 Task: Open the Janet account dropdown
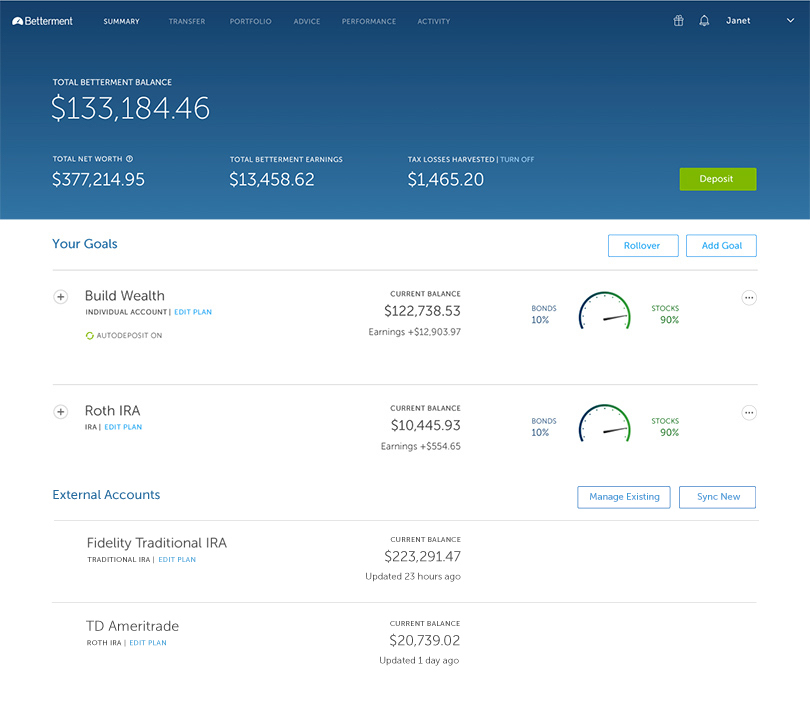tap(790, 21)
